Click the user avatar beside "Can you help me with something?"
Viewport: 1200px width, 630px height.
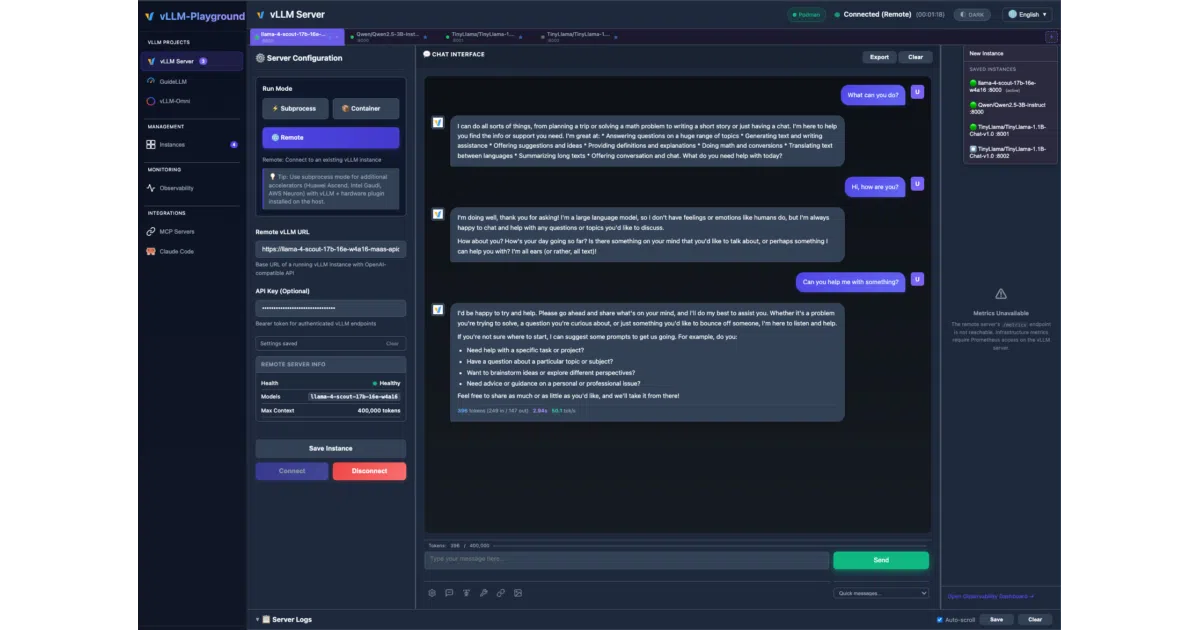click(917, 279)
